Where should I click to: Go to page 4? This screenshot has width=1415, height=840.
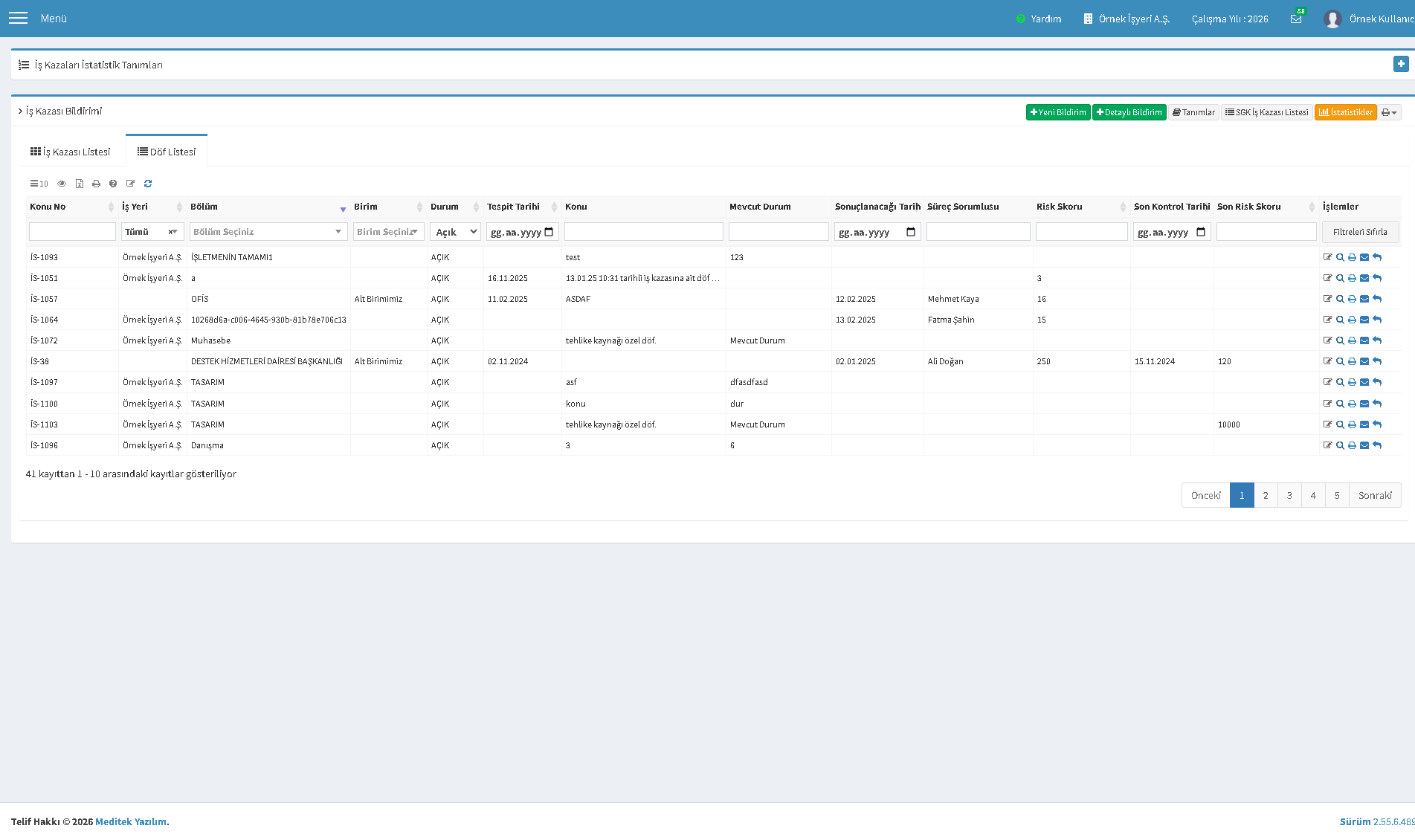(x=1313, y=495)
